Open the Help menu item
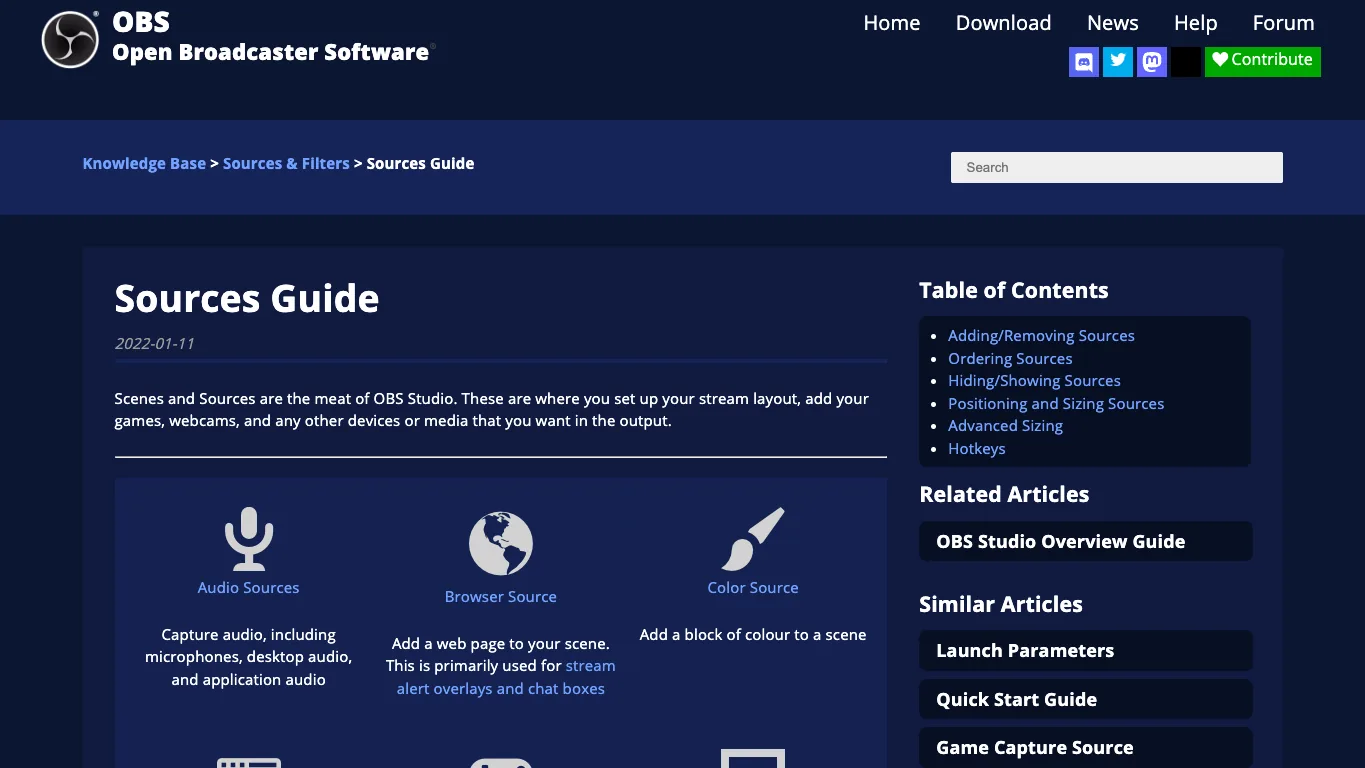Screen dimensions: 1365x768 (1195, 23)
